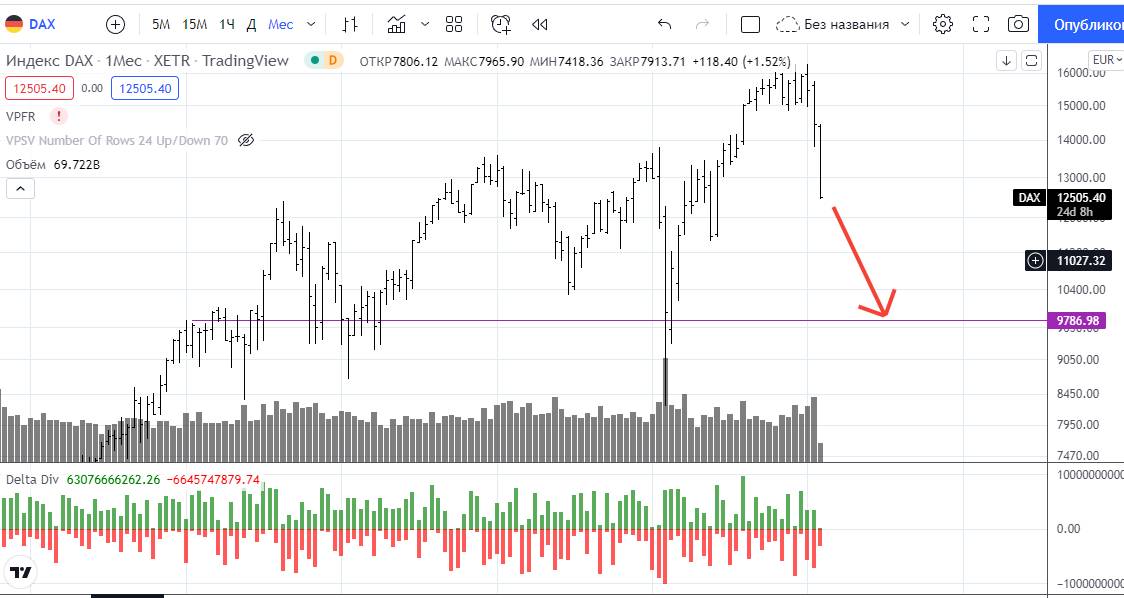This screenshot has width=1124, height=598.
Task: Click the TradingView logo in the corner
Action: point(21,572)
